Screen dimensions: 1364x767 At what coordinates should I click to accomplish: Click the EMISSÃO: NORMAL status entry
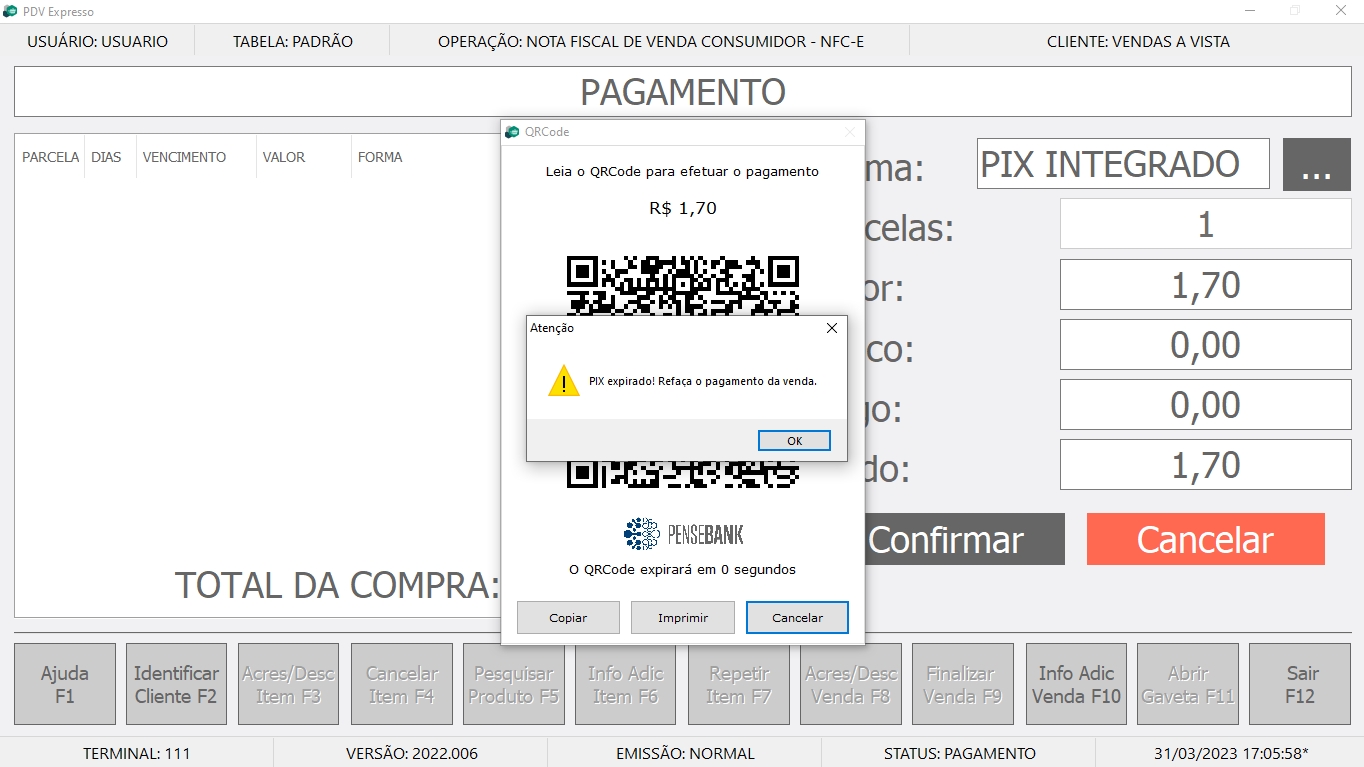click(686, 753)
